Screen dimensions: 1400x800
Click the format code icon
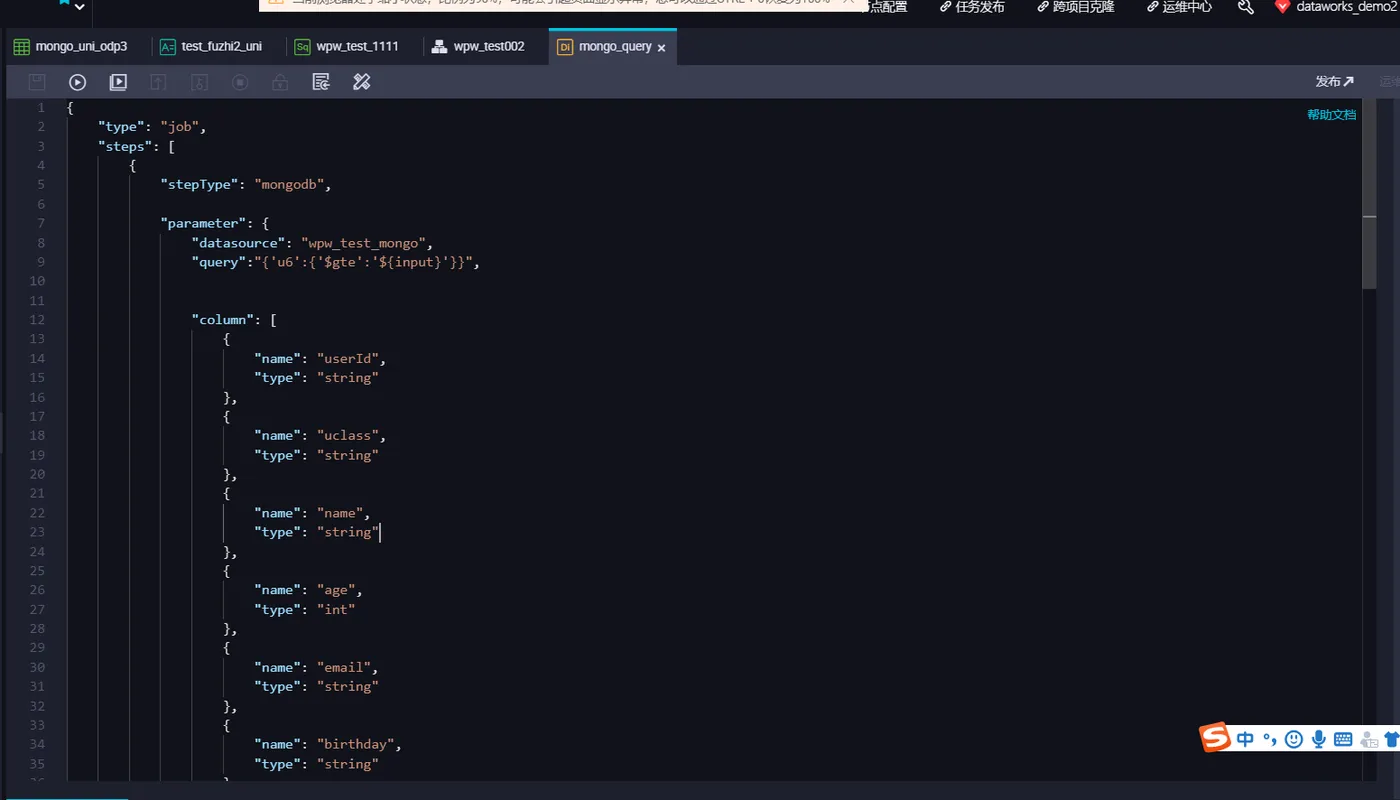click(x=321, y=82)
